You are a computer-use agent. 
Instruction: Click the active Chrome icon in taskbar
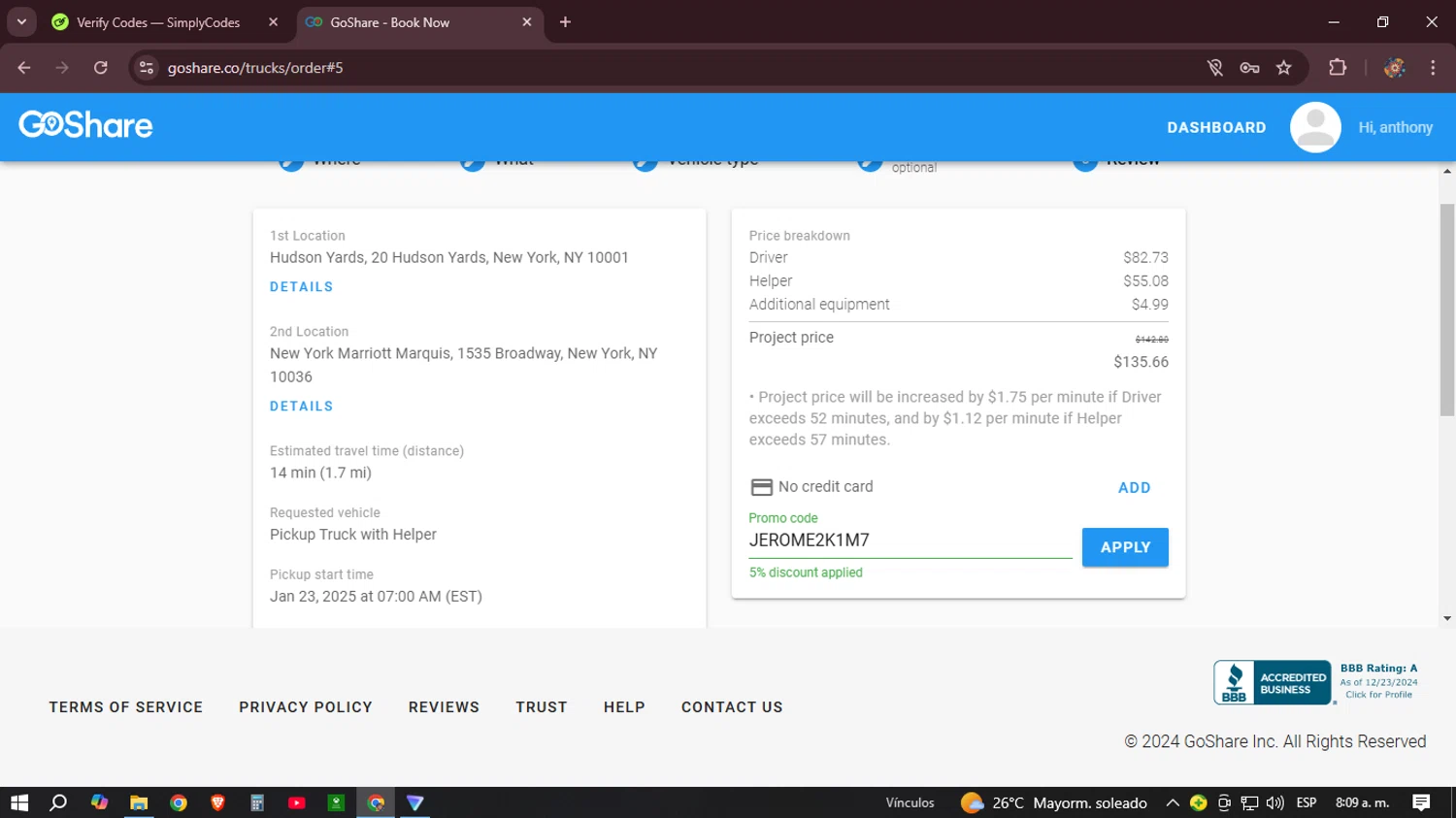(x=376, y=802)
